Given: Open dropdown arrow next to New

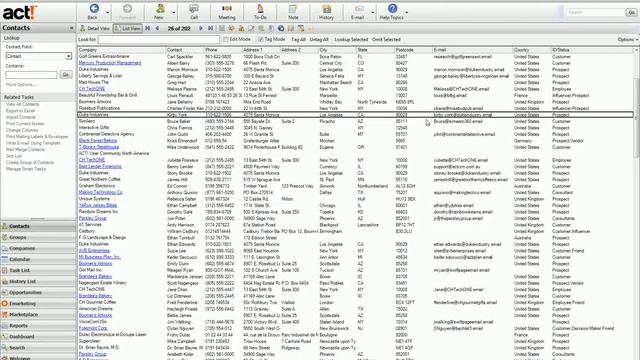Looking at the screenshot, I should (174, 13).
